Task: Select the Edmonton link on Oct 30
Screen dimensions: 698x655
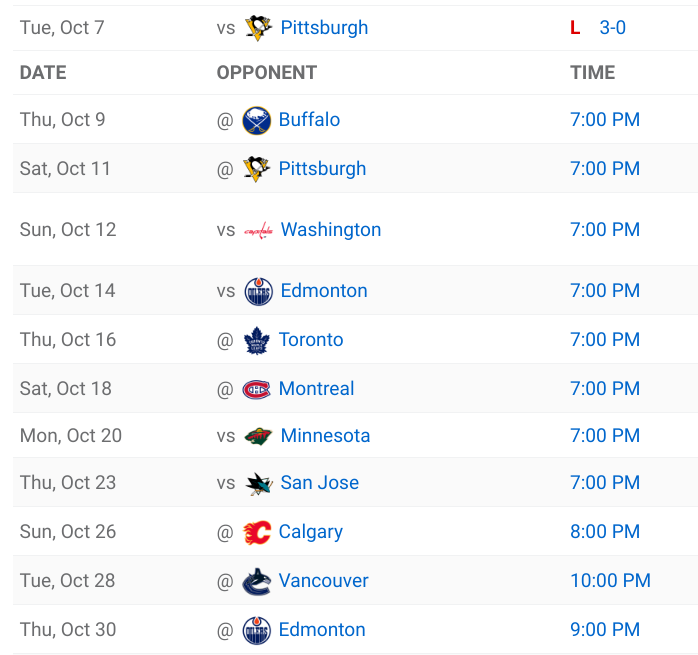Action: (x=322, y=630)
